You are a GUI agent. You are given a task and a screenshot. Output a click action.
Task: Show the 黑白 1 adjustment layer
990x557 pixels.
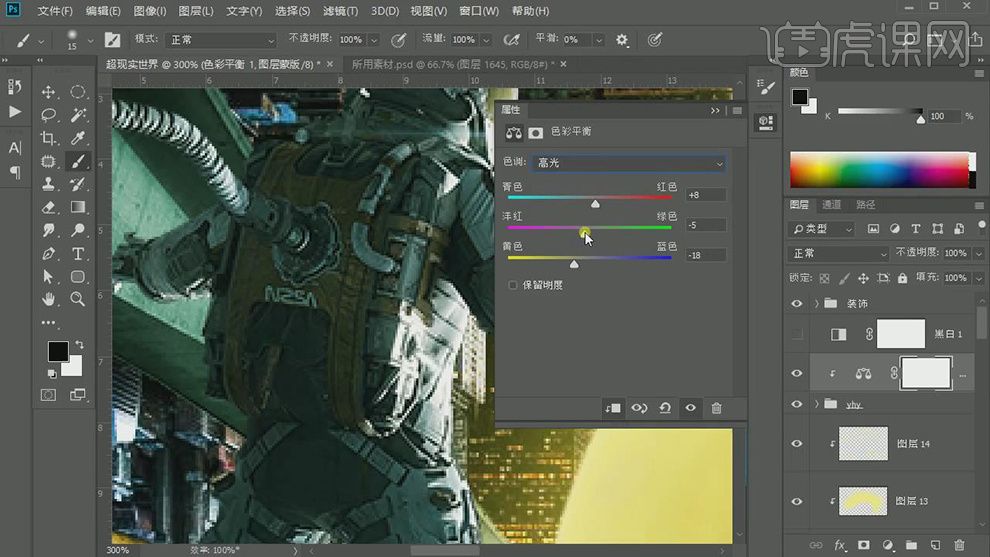(797, 334)
